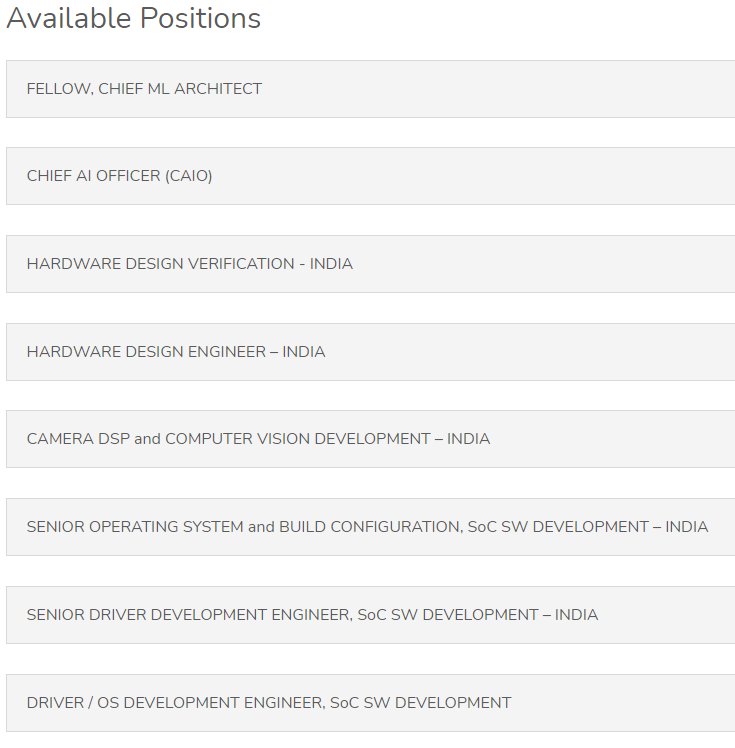Screen dimensions: 735x748
Task: Open Senior Operating System and Build Configuration listing
Action: (371, 527)
